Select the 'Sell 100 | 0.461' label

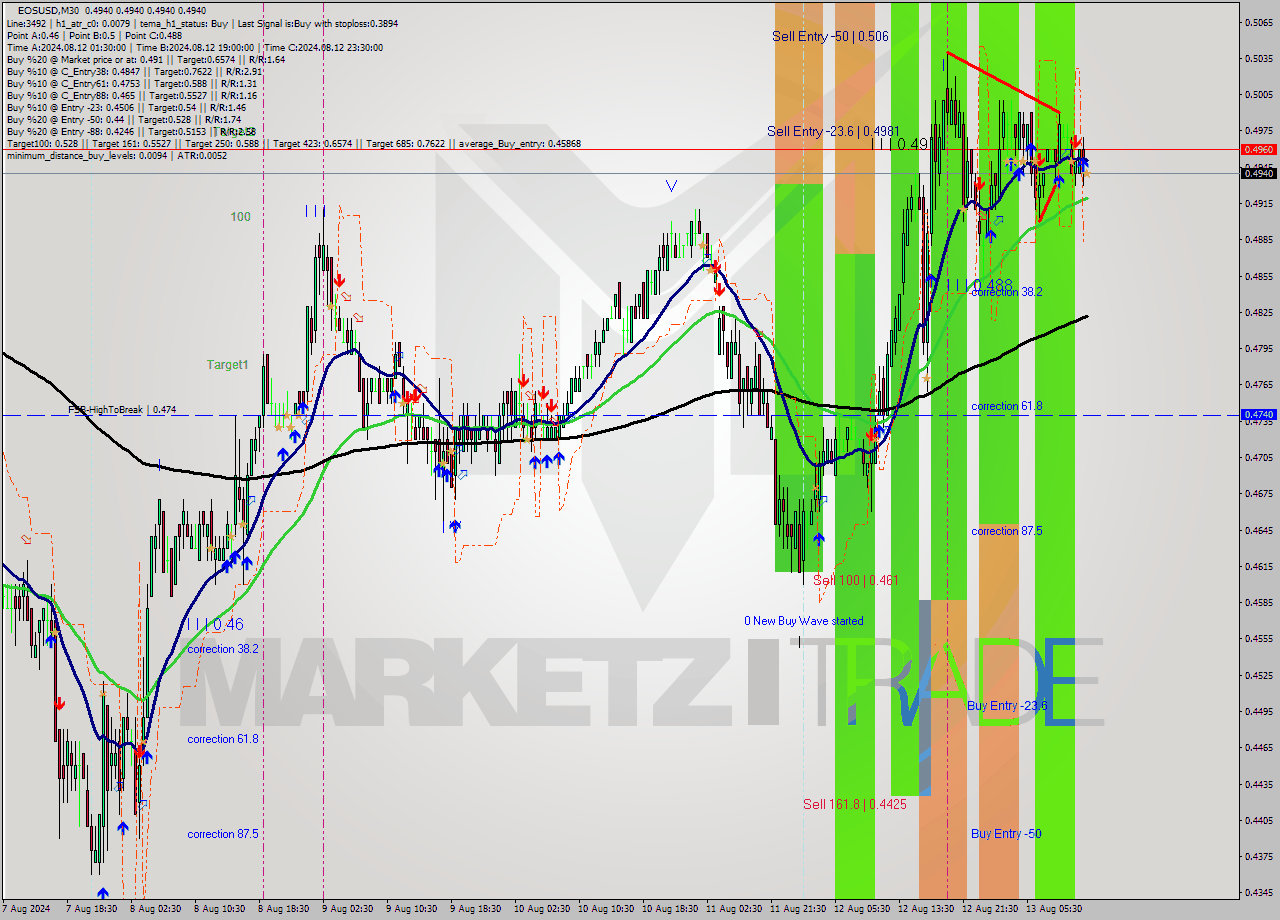point(855,580)
